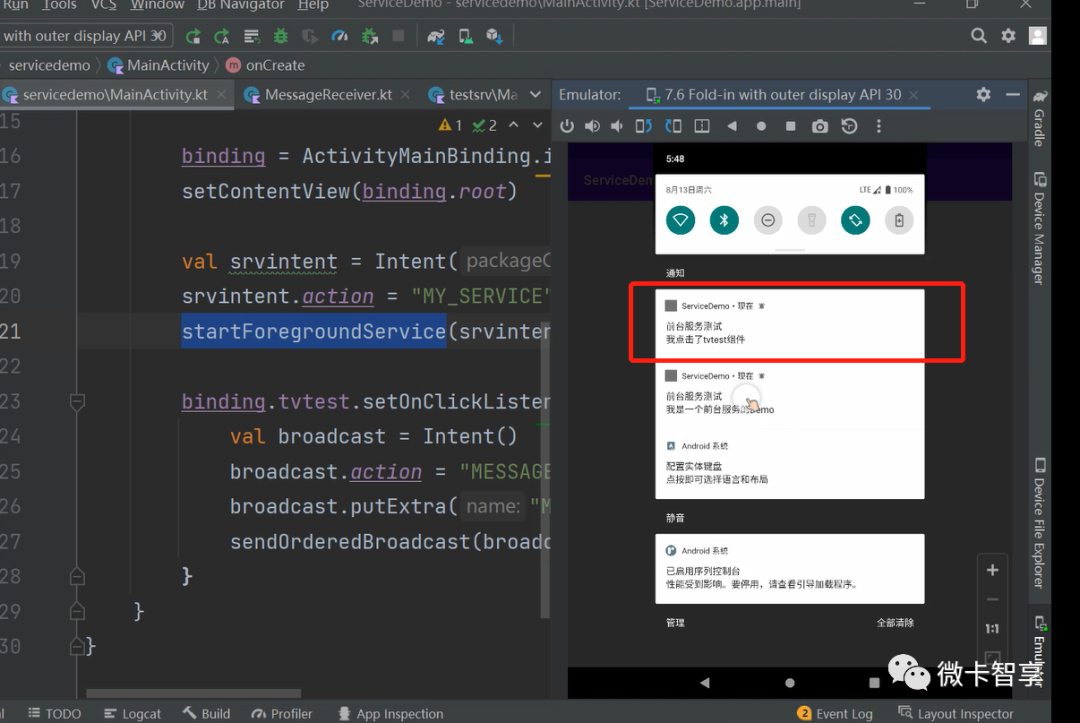Open the Logcat tool window

coord(132,714)
